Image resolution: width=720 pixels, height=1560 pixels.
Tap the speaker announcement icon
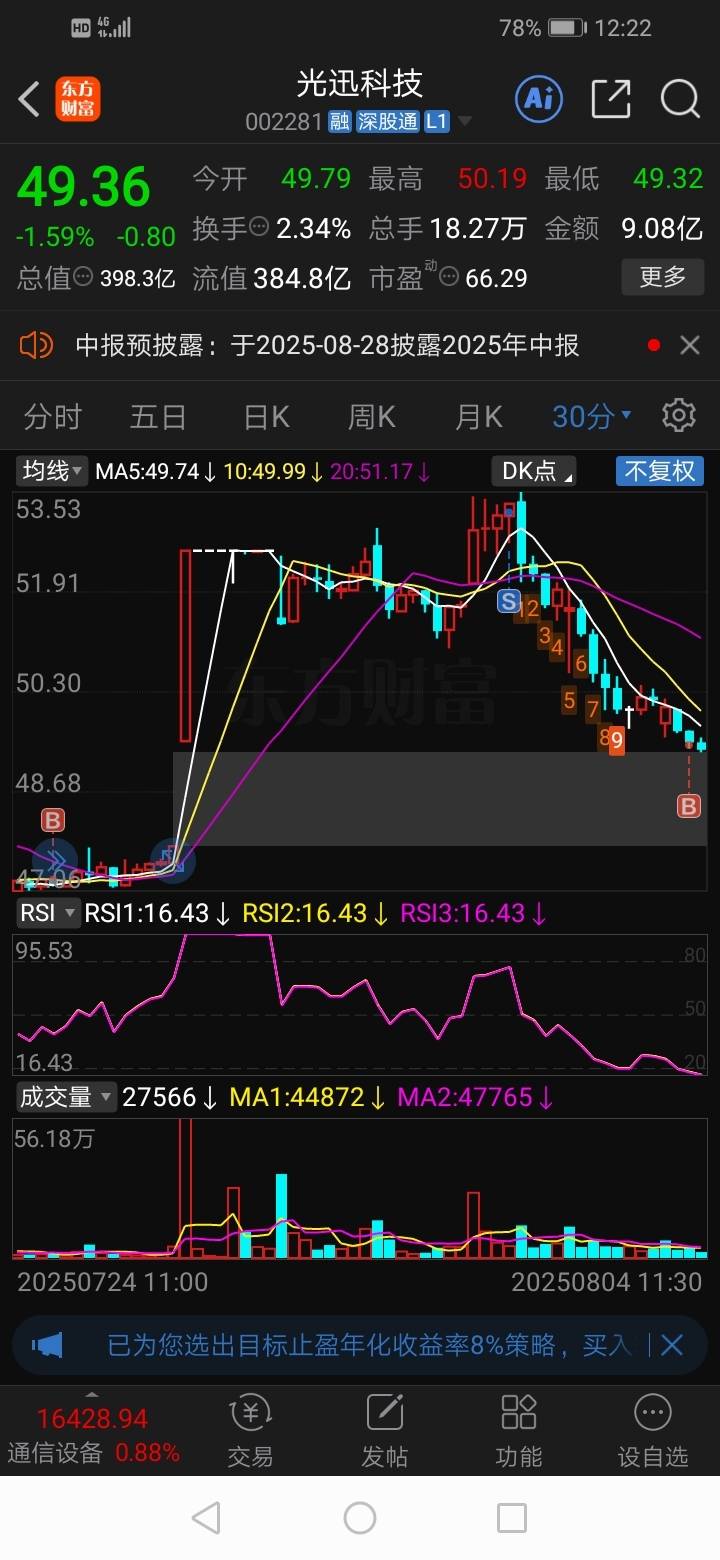click(36, 346)
